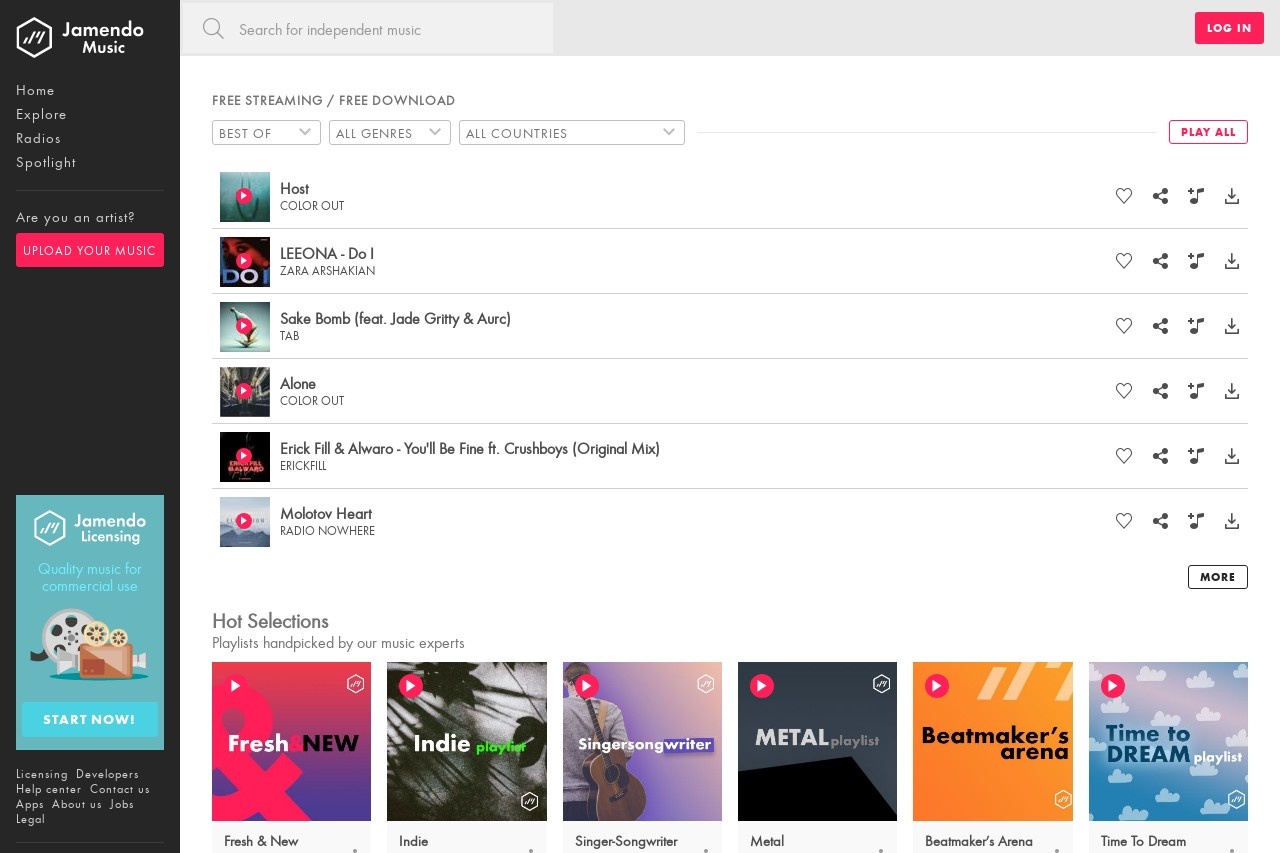The image size is (1280, 853).
Task: Click the Log In button
Action: [1229, 28]
